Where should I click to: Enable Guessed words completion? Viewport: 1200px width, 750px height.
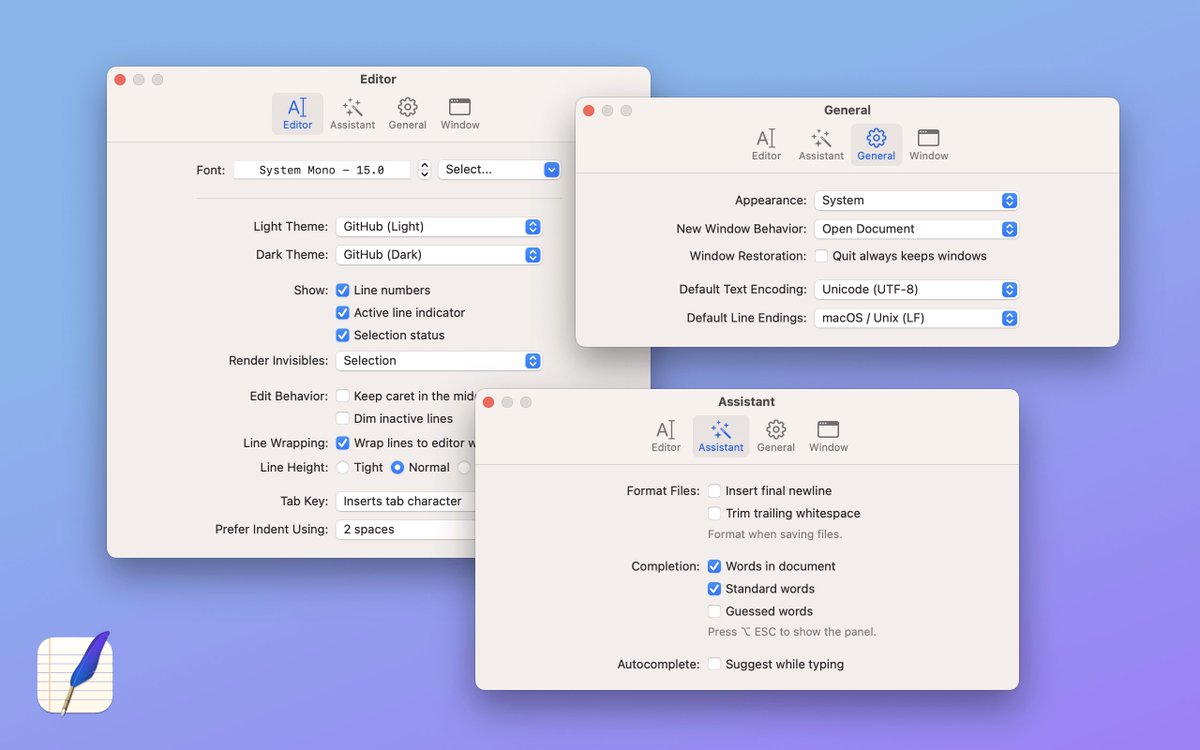(714, 611)
